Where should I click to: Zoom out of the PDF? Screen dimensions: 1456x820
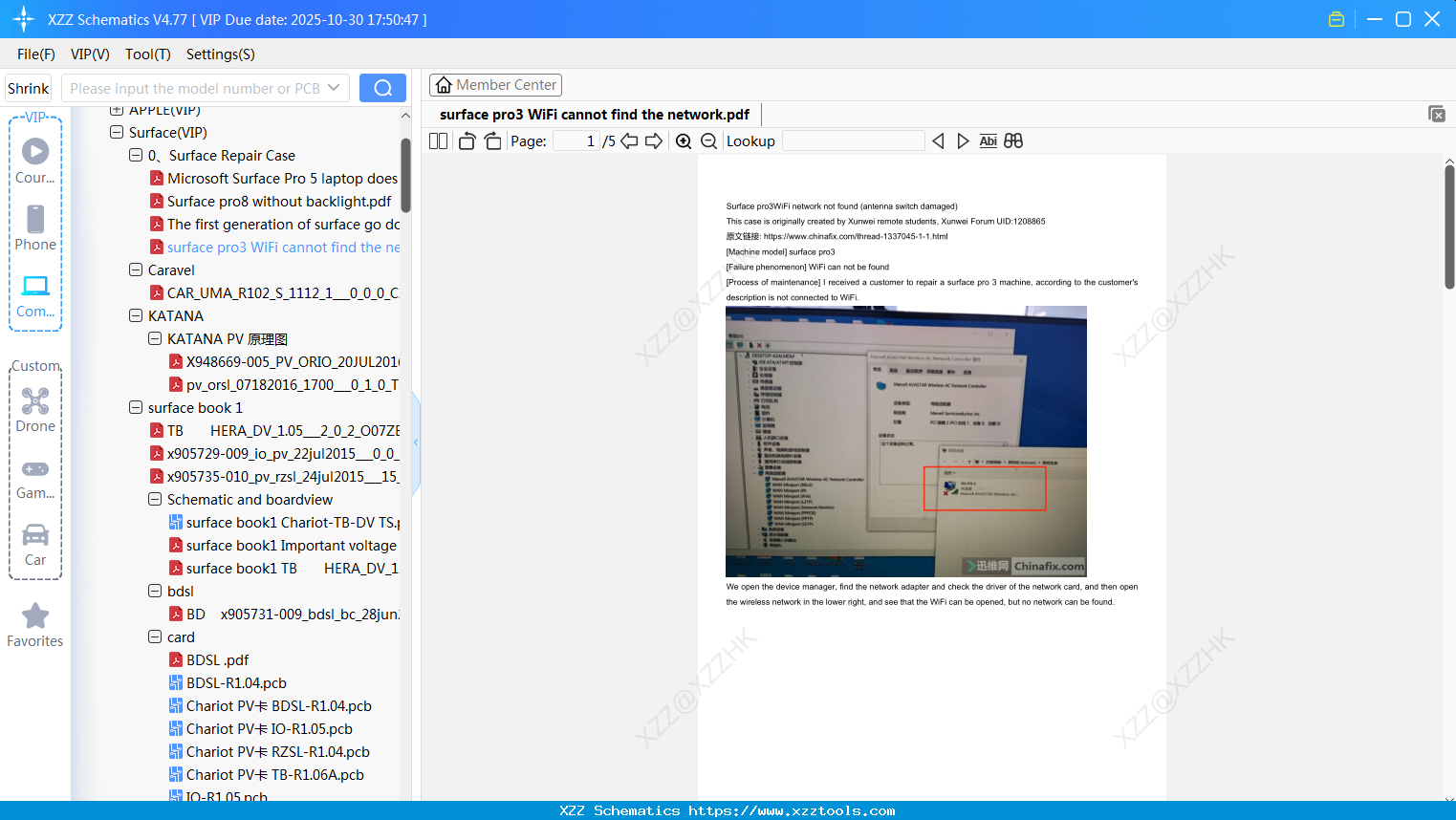click(x=708, y=140)
